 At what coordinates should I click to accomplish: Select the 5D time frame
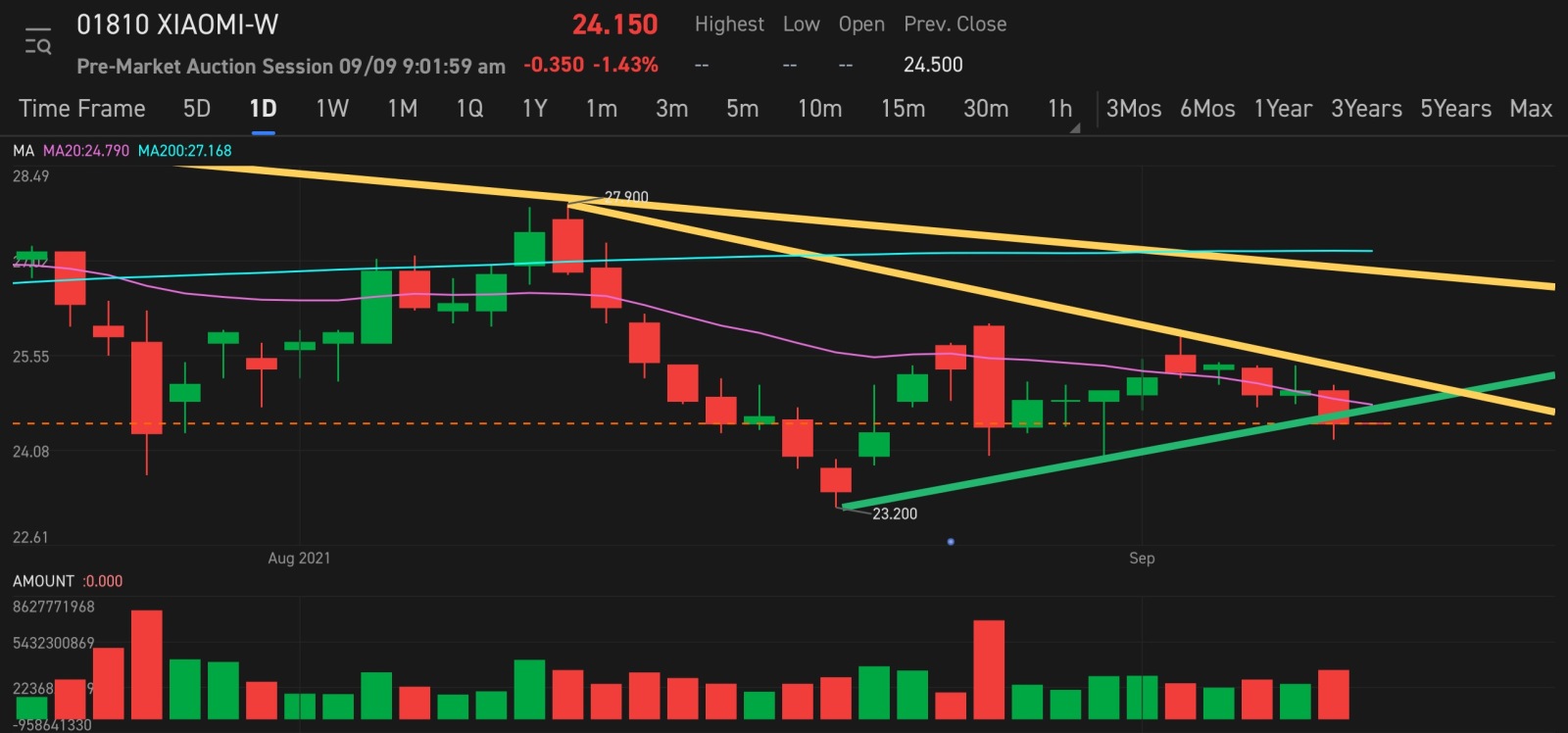[x=197, y=109]
